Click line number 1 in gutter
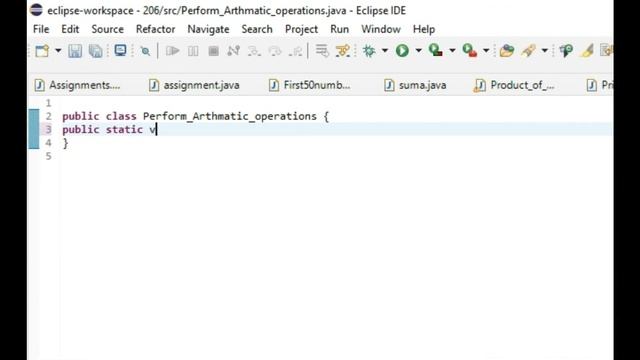The image size is (640, 360). click(49, 103)
